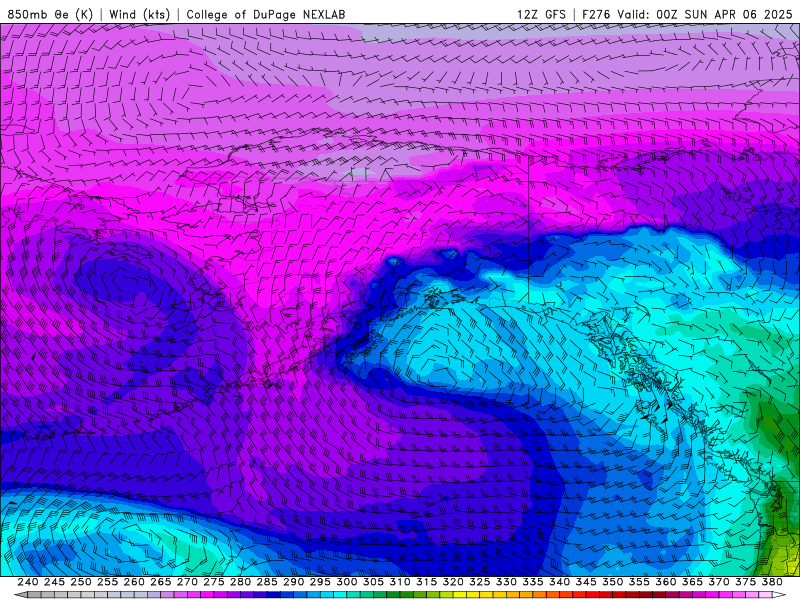Click the 375 color bar number

pyautogui.click(x=745, y=582)
